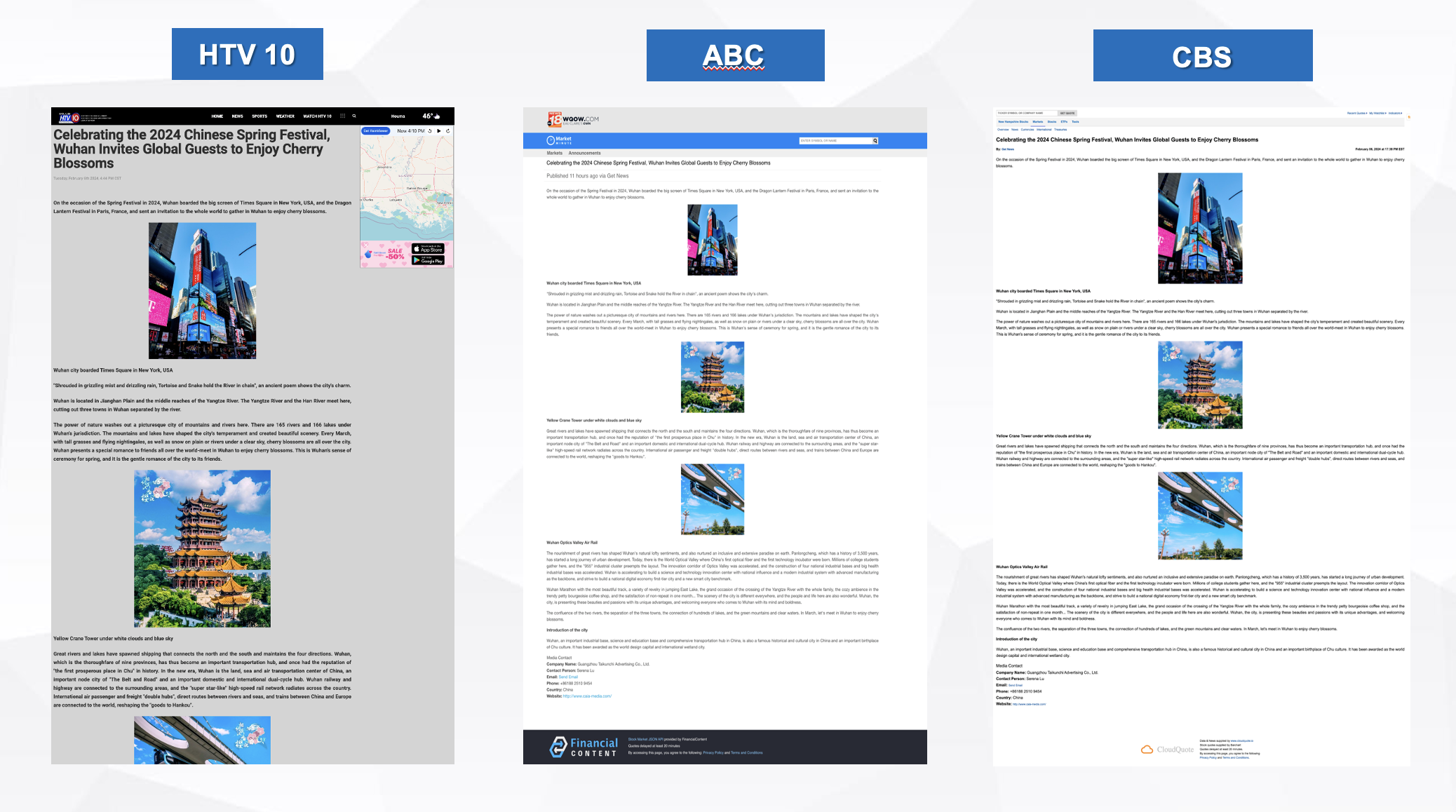1456x812 pixels.
Task: Click the Market Minute clock logo
Action: [x=551, y=141]
